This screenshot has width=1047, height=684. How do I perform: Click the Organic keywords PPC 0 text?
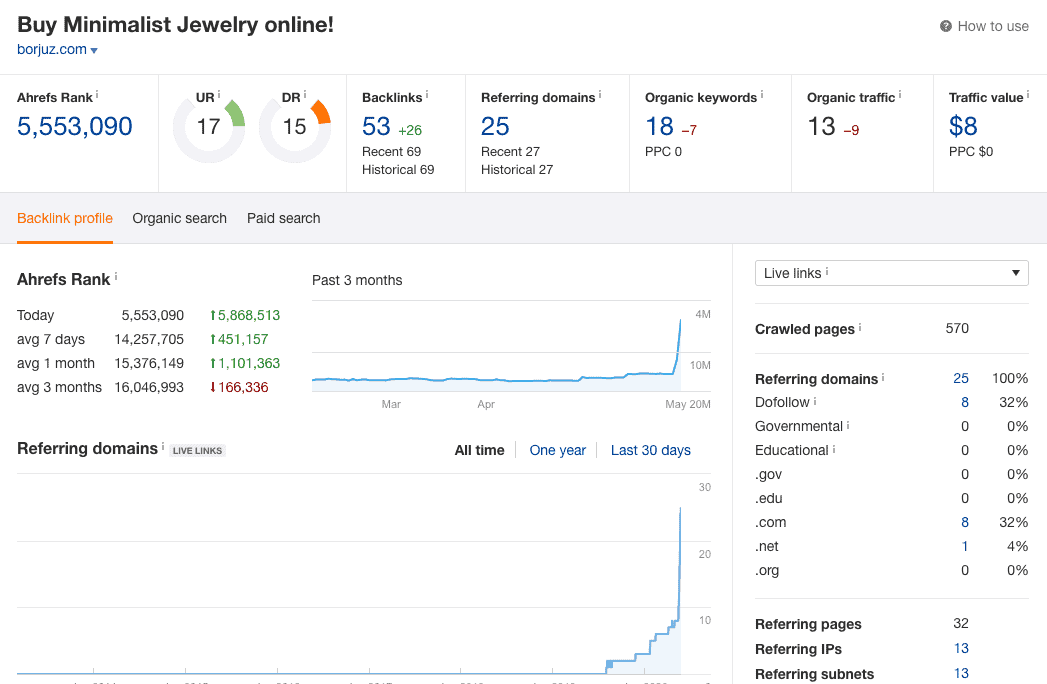click(663, 152)
